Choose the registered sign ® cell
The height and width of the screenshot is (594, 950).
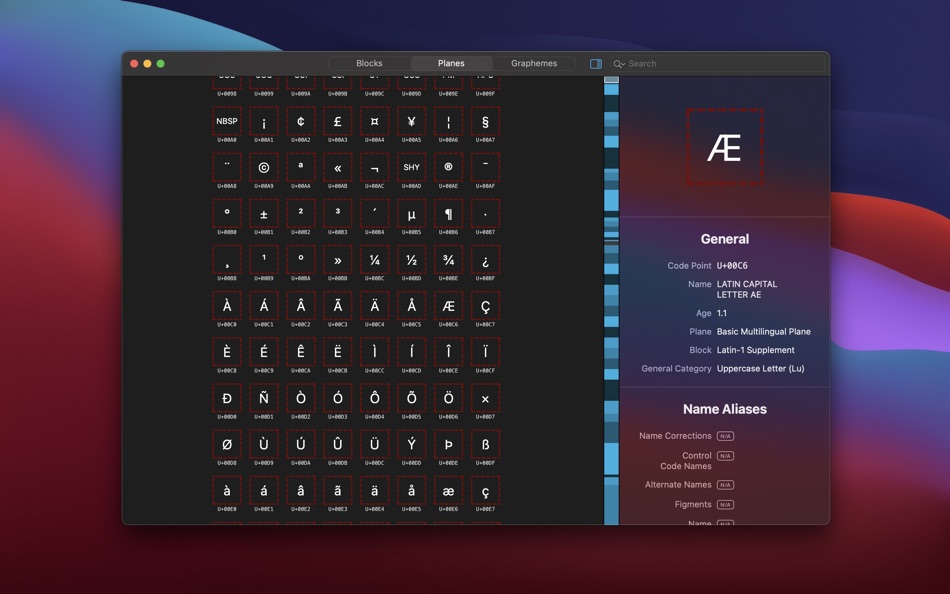tap(448, 167)
